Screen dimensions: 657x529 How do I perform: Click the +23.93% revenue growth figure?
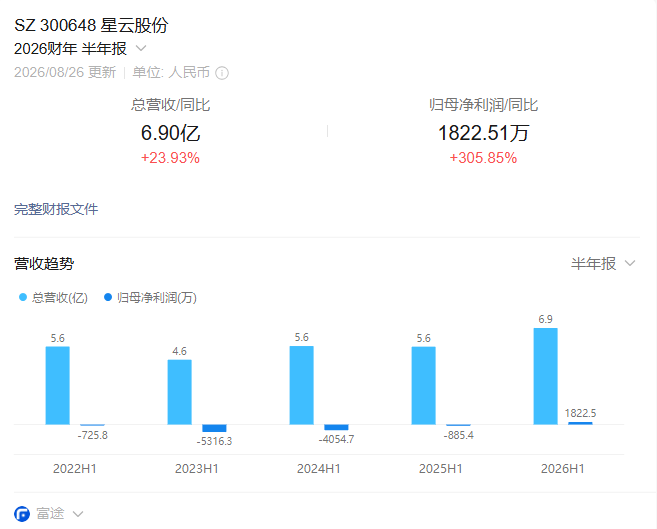click(x=170, y=158)
